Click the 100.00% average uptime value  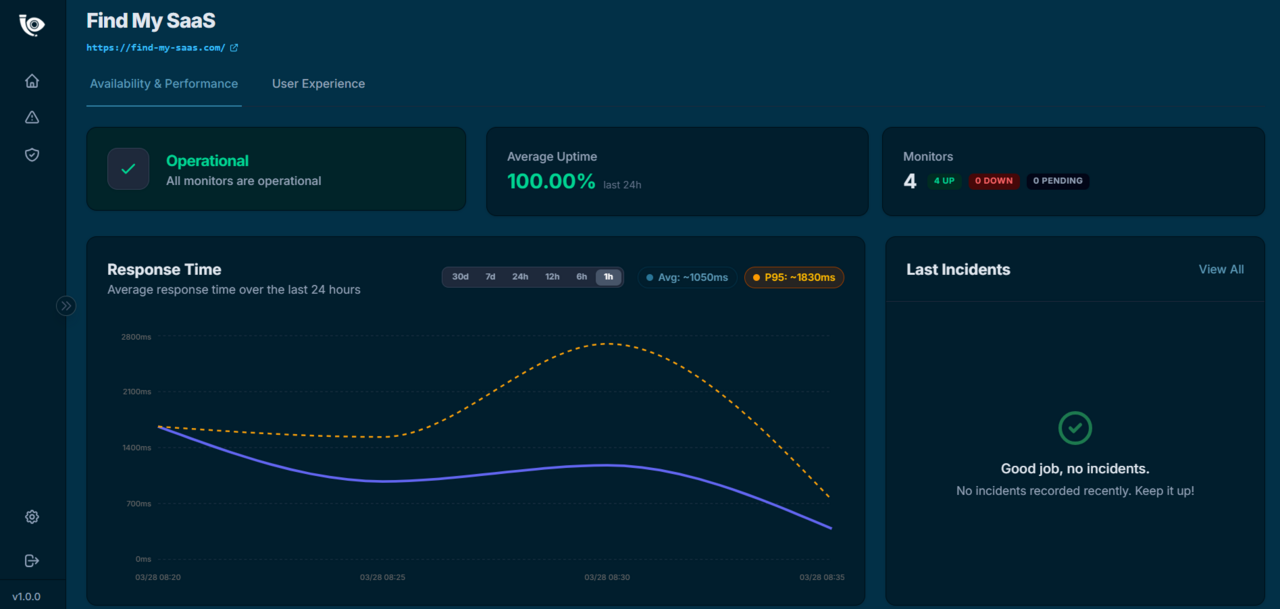click(551, 181)
